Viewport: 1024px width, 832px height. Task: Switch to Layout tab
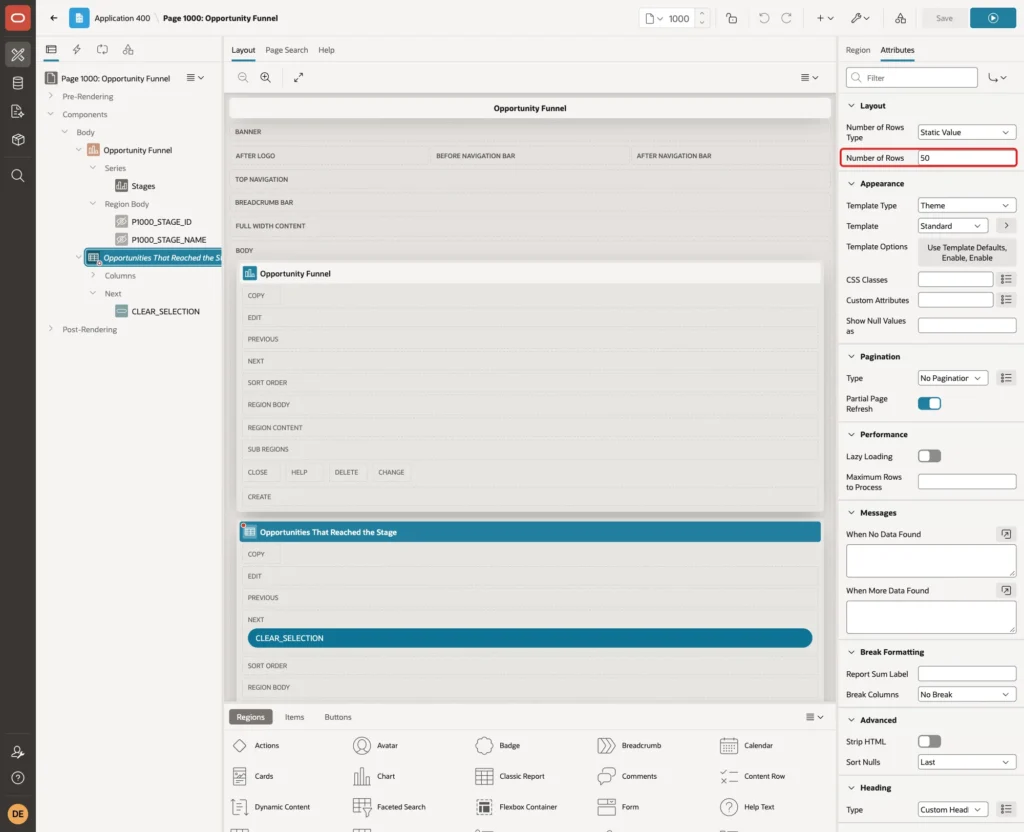tap(243, 50)
